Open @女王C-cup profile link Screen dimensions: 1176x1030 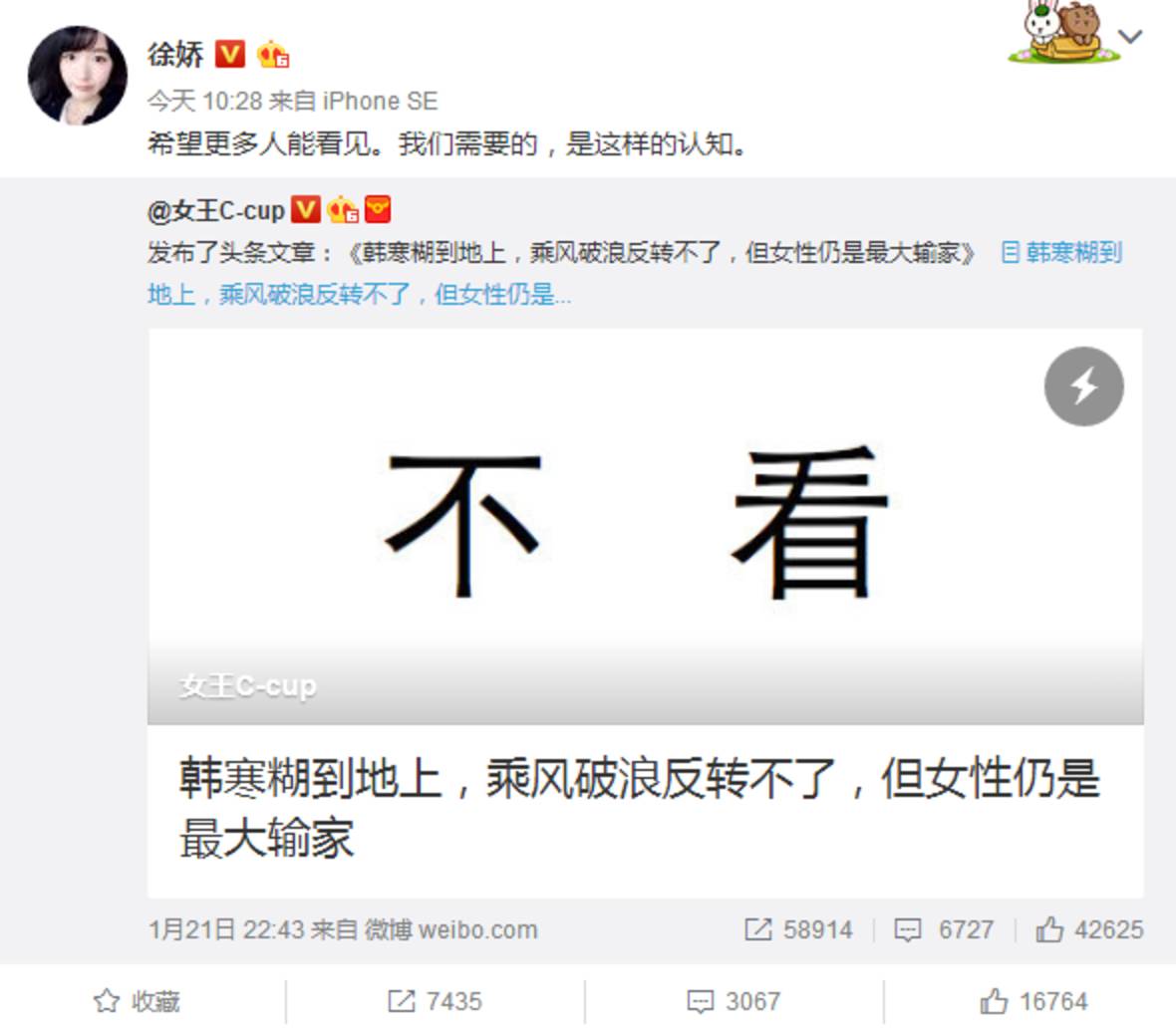216,210
